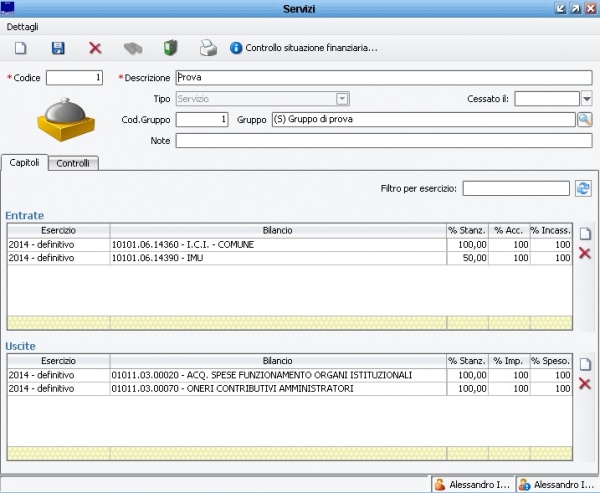Click the new document toolbar icon
Viewport: 600px width, 493px height.
21,48
